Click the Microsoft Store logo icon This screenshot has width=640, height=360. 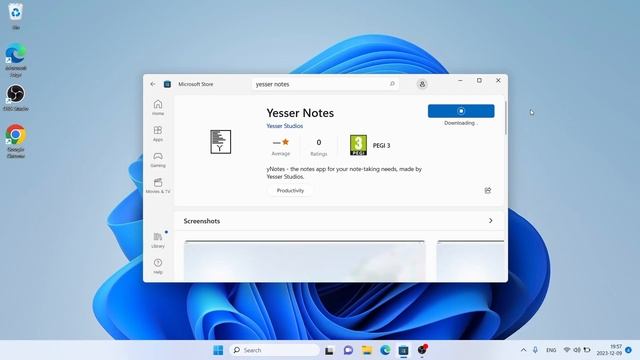click(167, 84)
